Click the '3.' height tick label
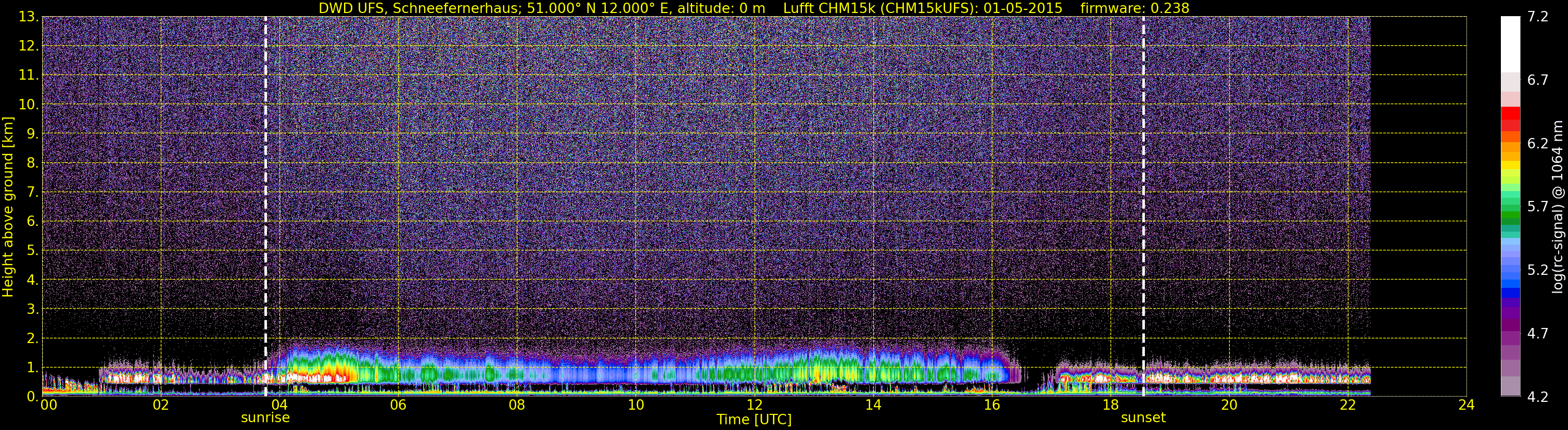Image resolution: width=1568 pixels, height=430 pixels. (32, 309)
